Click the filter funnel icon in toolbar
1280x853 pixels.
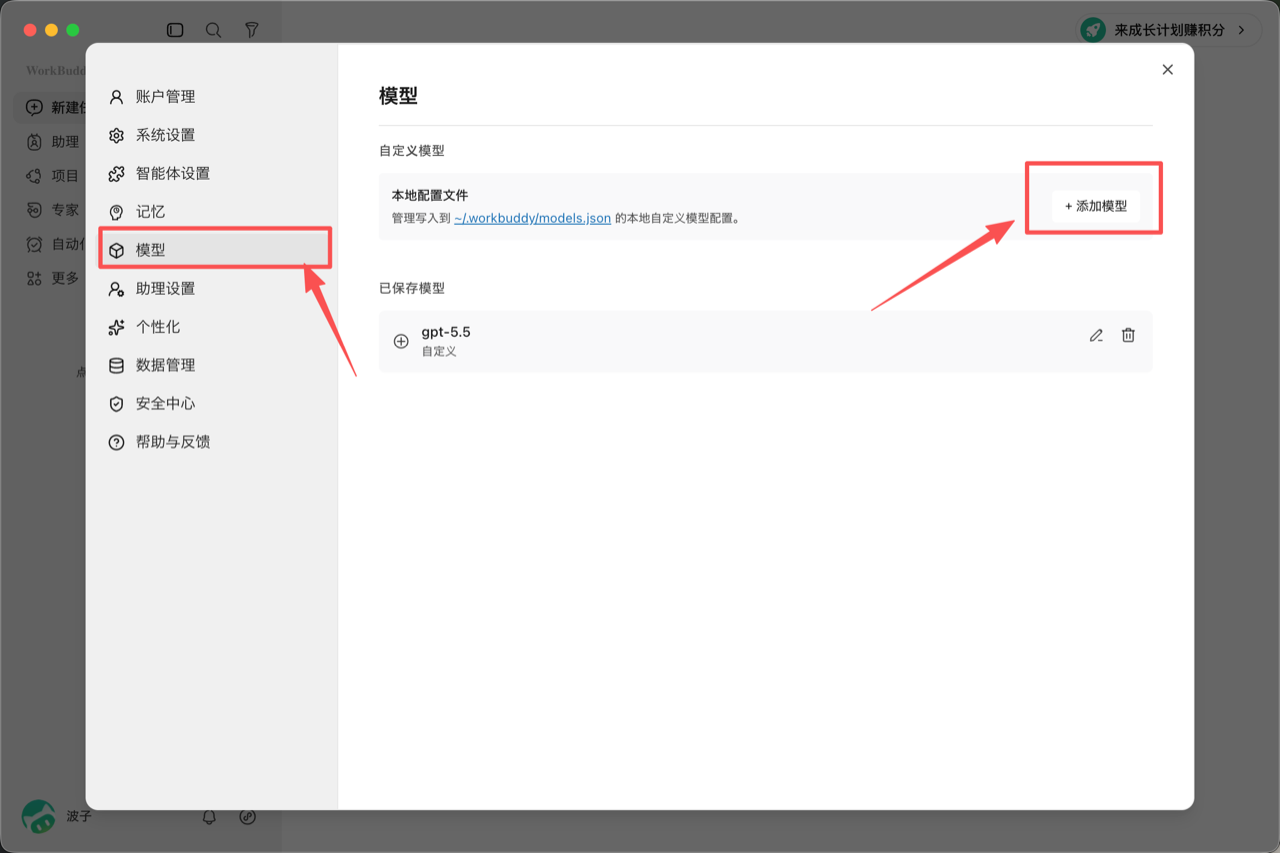click(x=252, y=30)
